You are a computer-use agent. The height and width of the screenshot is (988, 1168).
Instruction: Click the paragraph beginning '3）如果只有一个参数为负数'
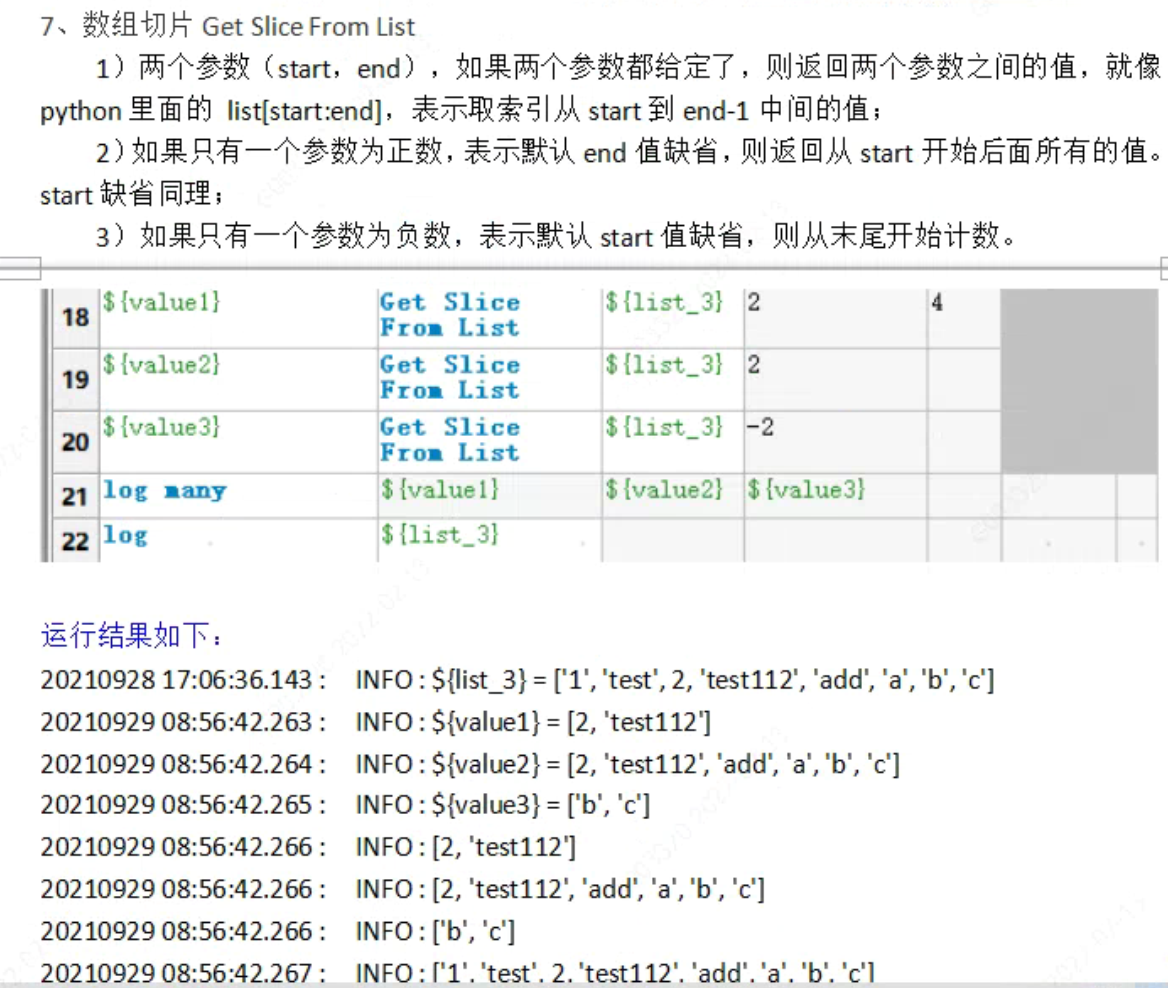pyautogui.click(x=555, y=236)
